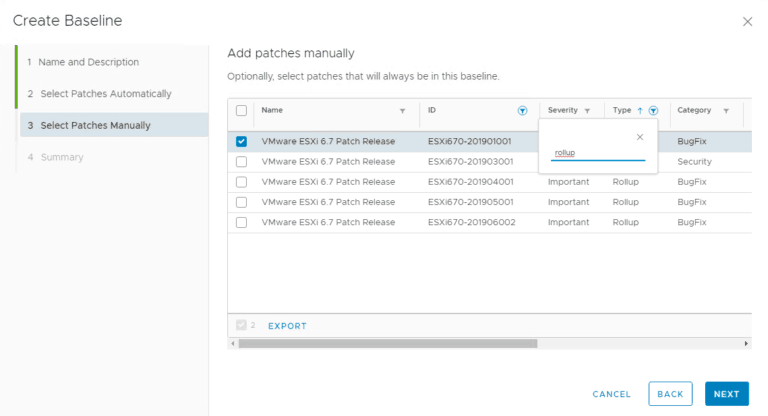The width and height of the screenshot is (768, 416).
Task: Open the Name column filter
Action: click(x=403, y=111)
